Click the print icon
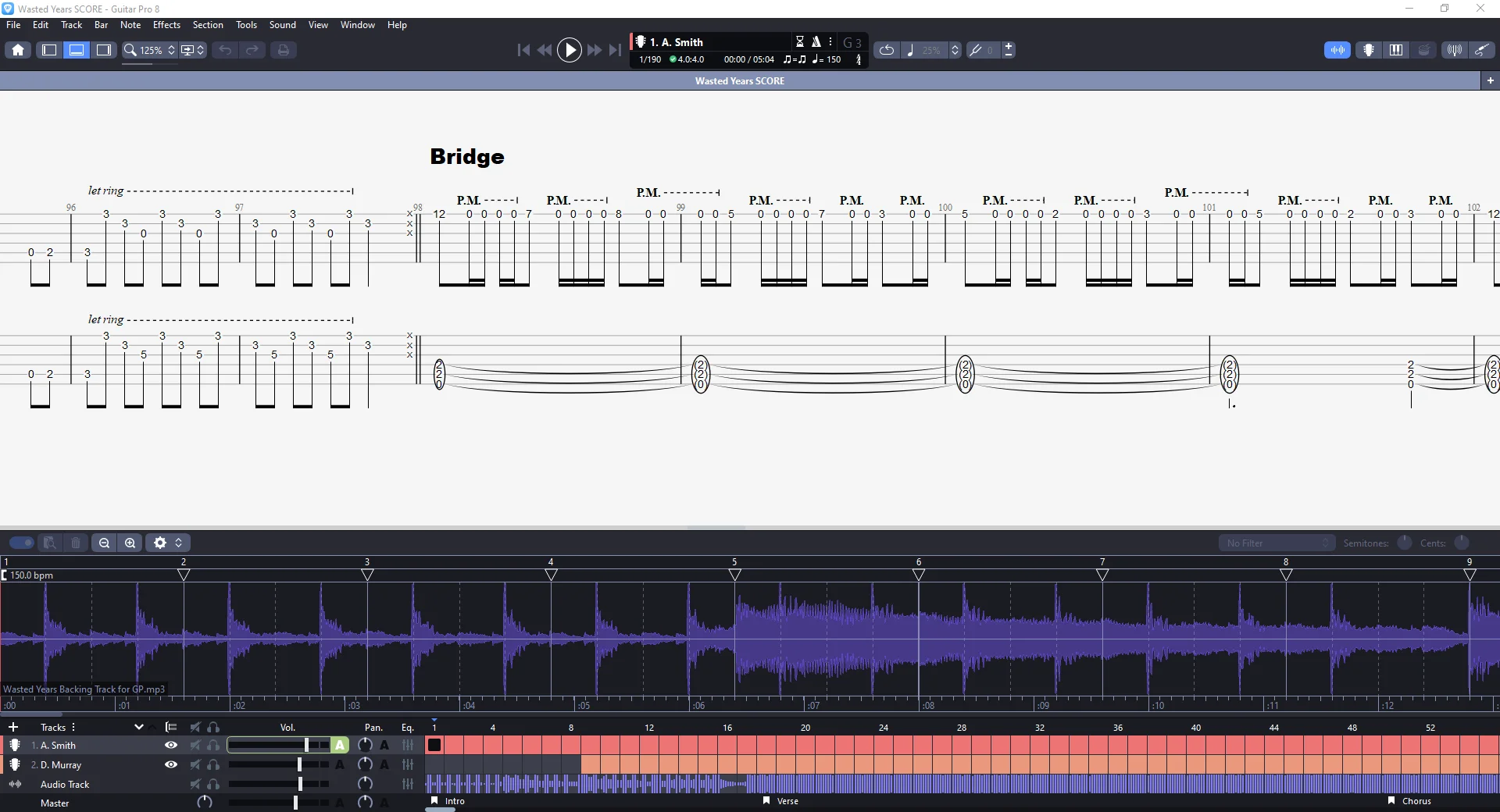This screenshot has width=1500, height=812. click(x=283, y=50)
